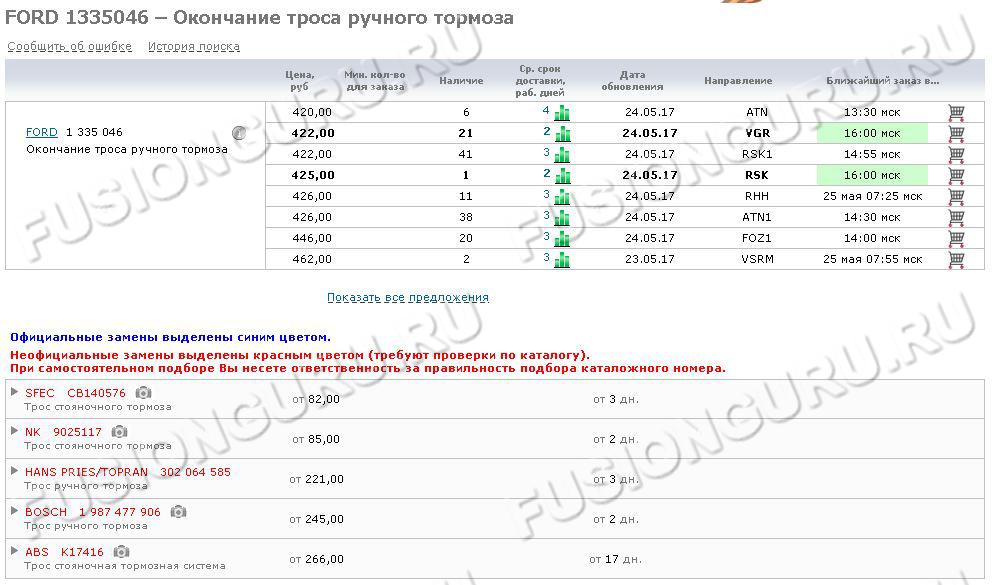Select the 420,00 price cell

coord(312,112)
